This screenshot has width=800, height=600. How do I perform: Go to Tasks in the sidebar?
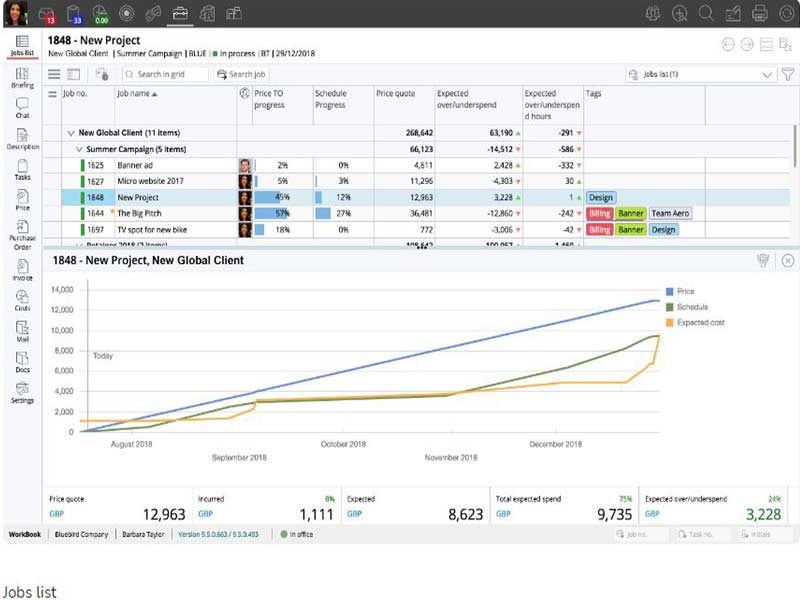tap(22, 169)
